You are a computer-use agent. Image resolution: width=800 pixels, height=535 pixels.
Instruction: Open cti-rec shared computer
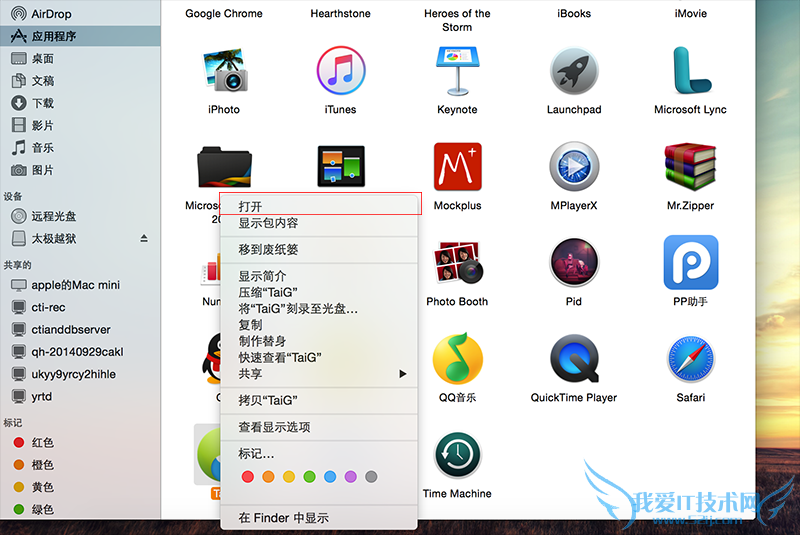[x=80, y=308]
